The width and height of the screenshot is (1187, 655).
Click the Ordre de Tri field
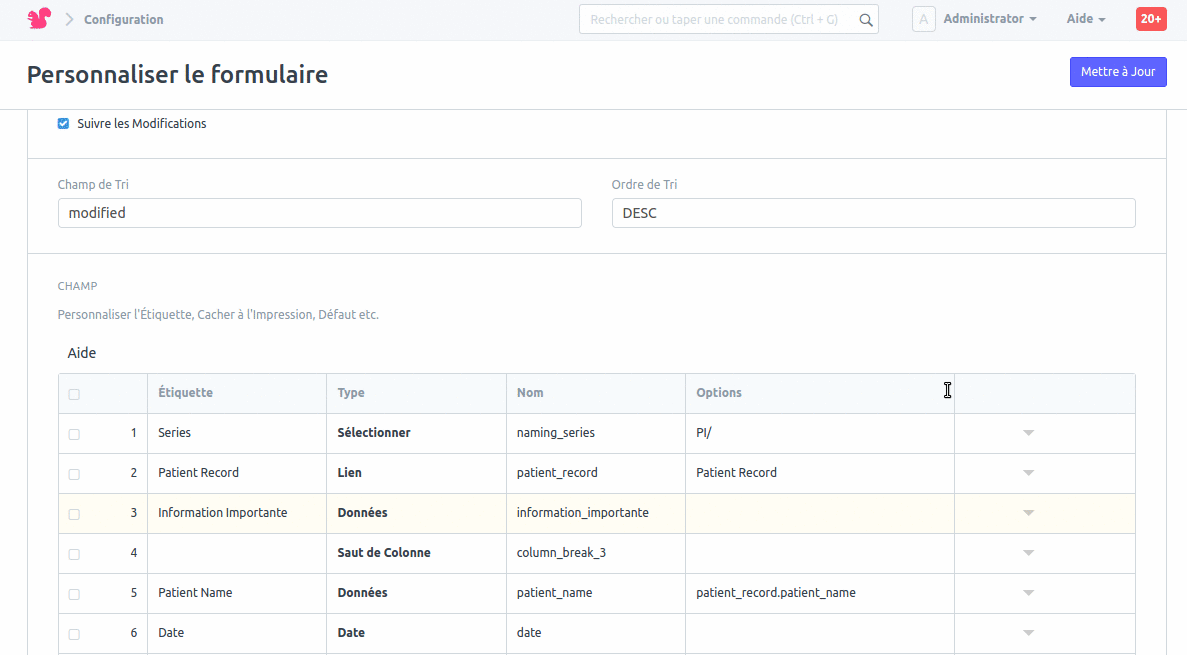872,213
